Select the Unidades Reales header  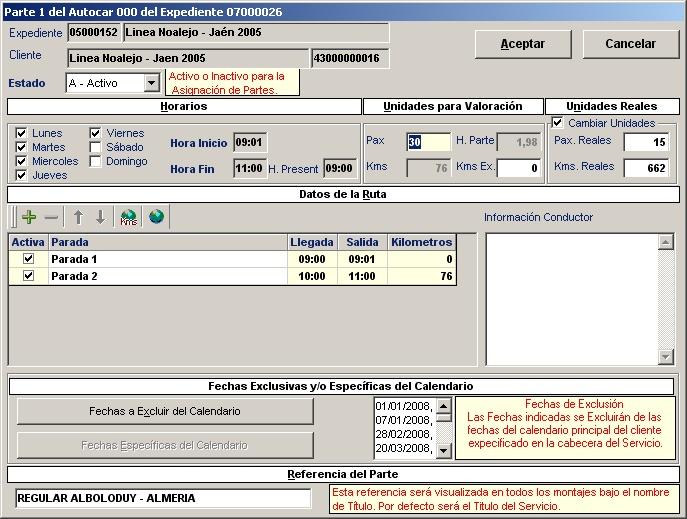click(612, 106)
